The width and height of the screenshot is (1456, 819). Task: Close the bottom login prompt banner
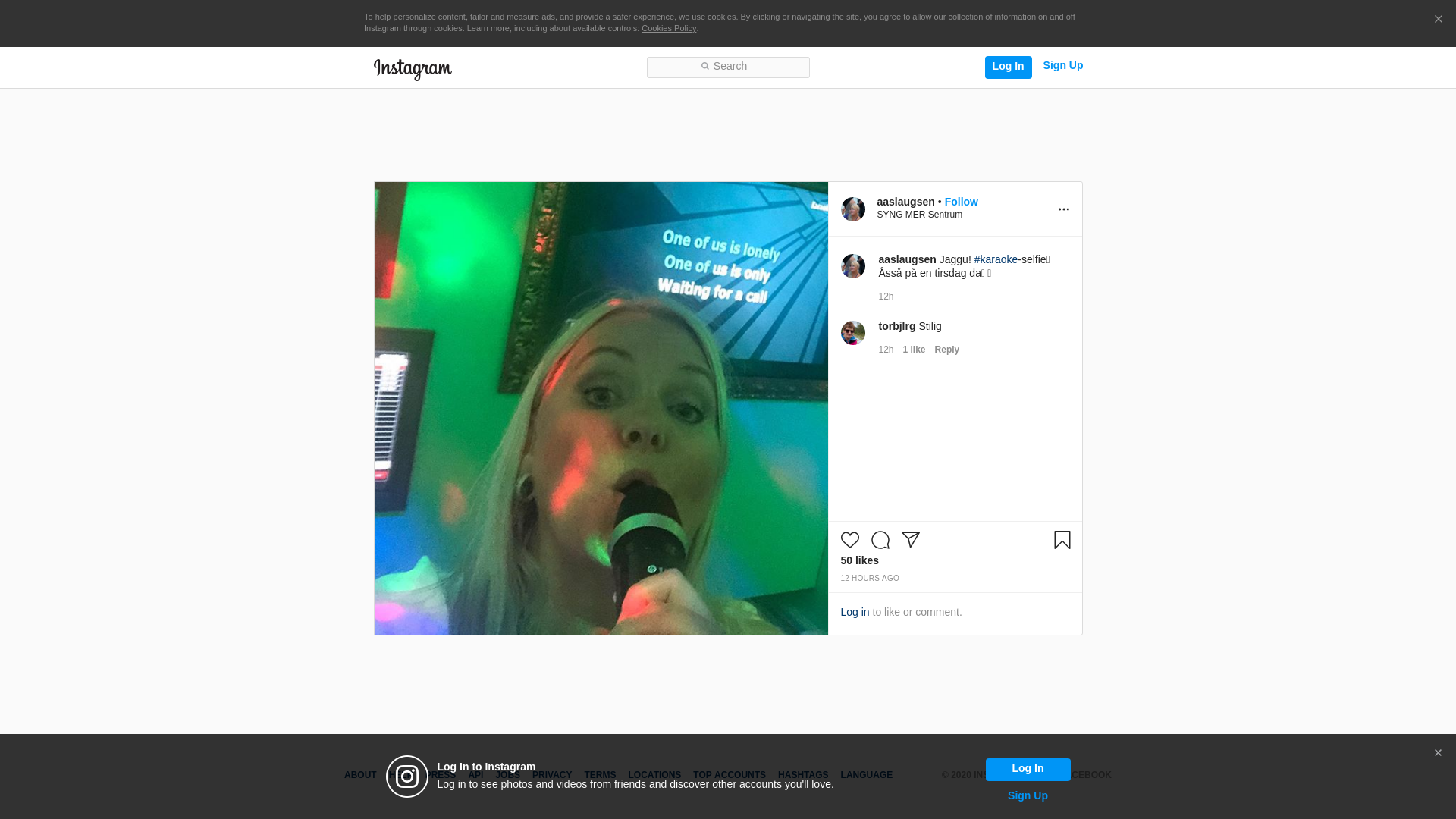coord(1438,753)
